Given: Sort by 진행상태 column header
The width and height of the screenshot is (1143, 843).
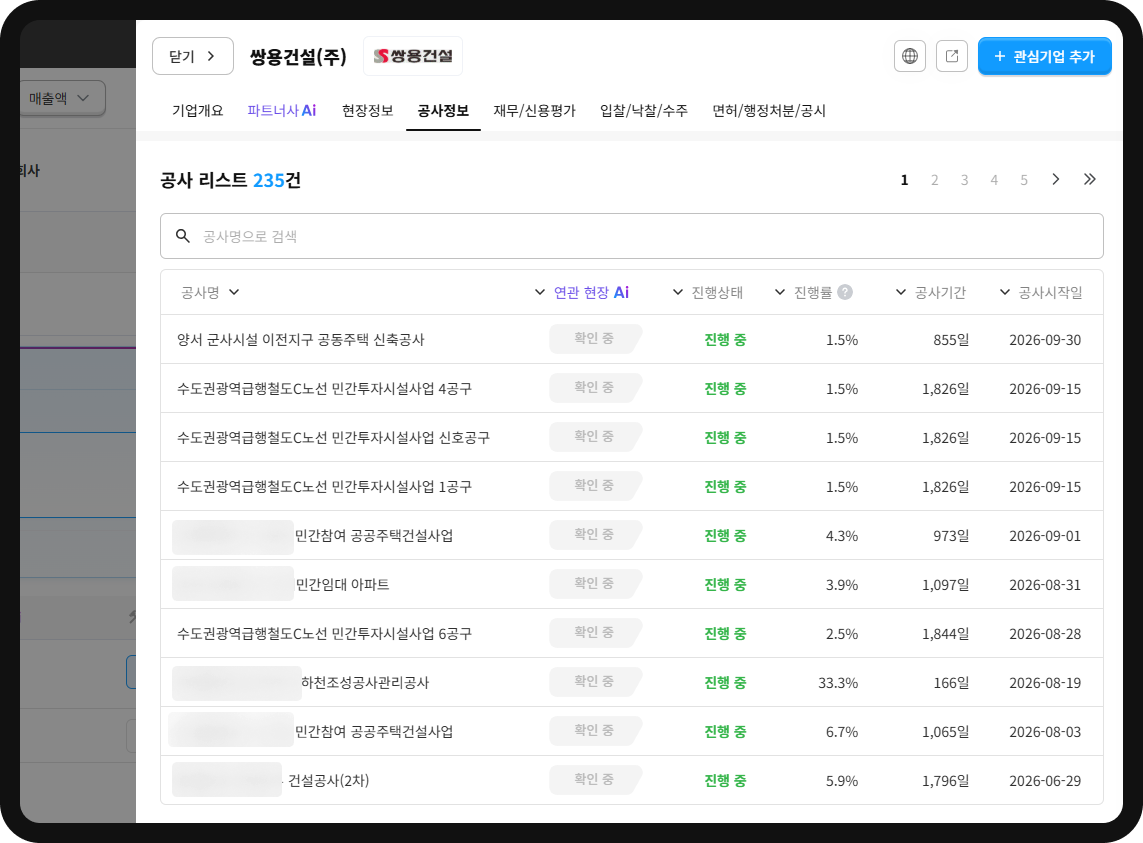Looking at the screenshot, I should [707, 292].
